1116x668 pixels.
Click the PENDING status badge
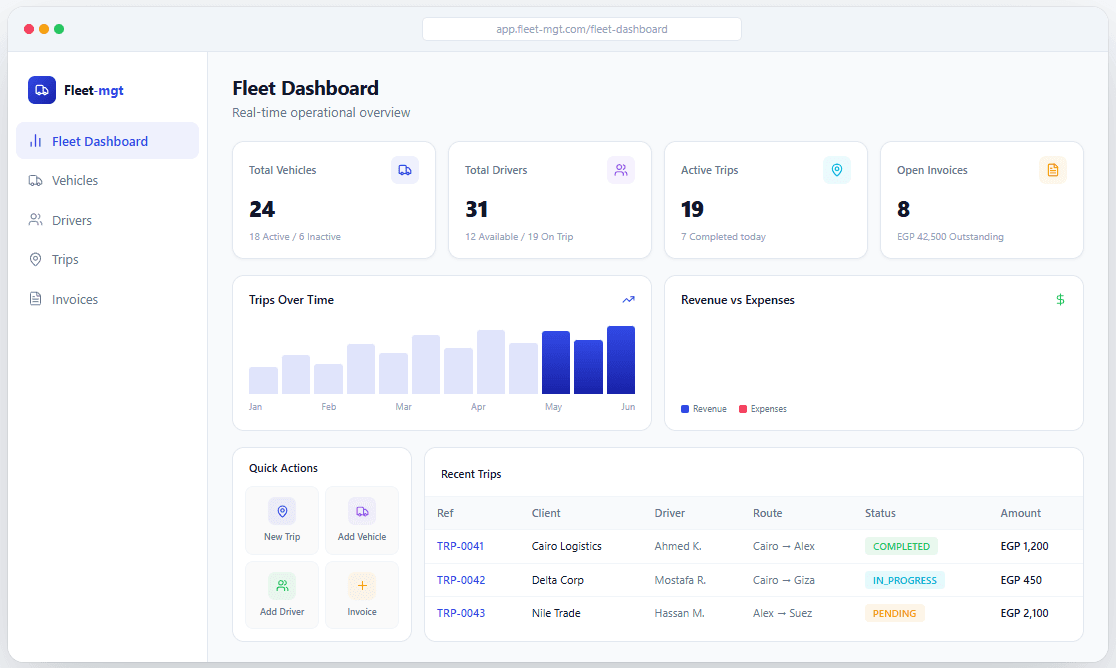coord(895,613)
